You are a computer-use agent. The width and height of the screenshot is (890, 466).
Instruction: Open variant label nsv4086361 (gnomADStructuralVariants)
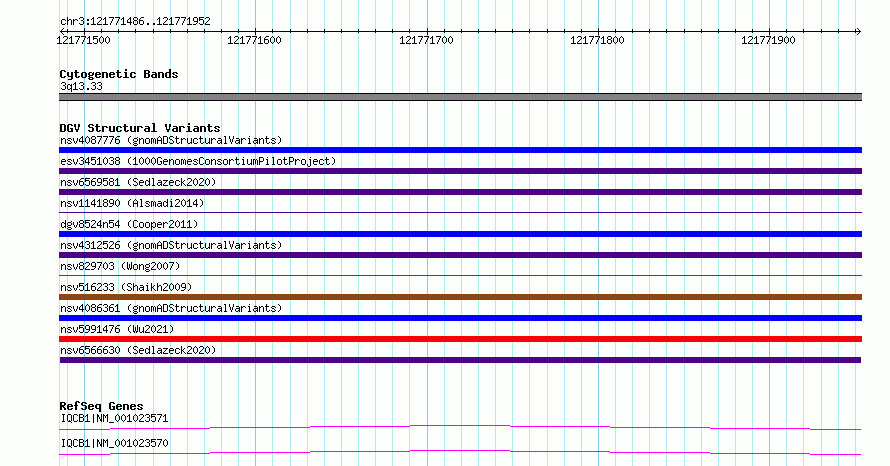point(171,308)
